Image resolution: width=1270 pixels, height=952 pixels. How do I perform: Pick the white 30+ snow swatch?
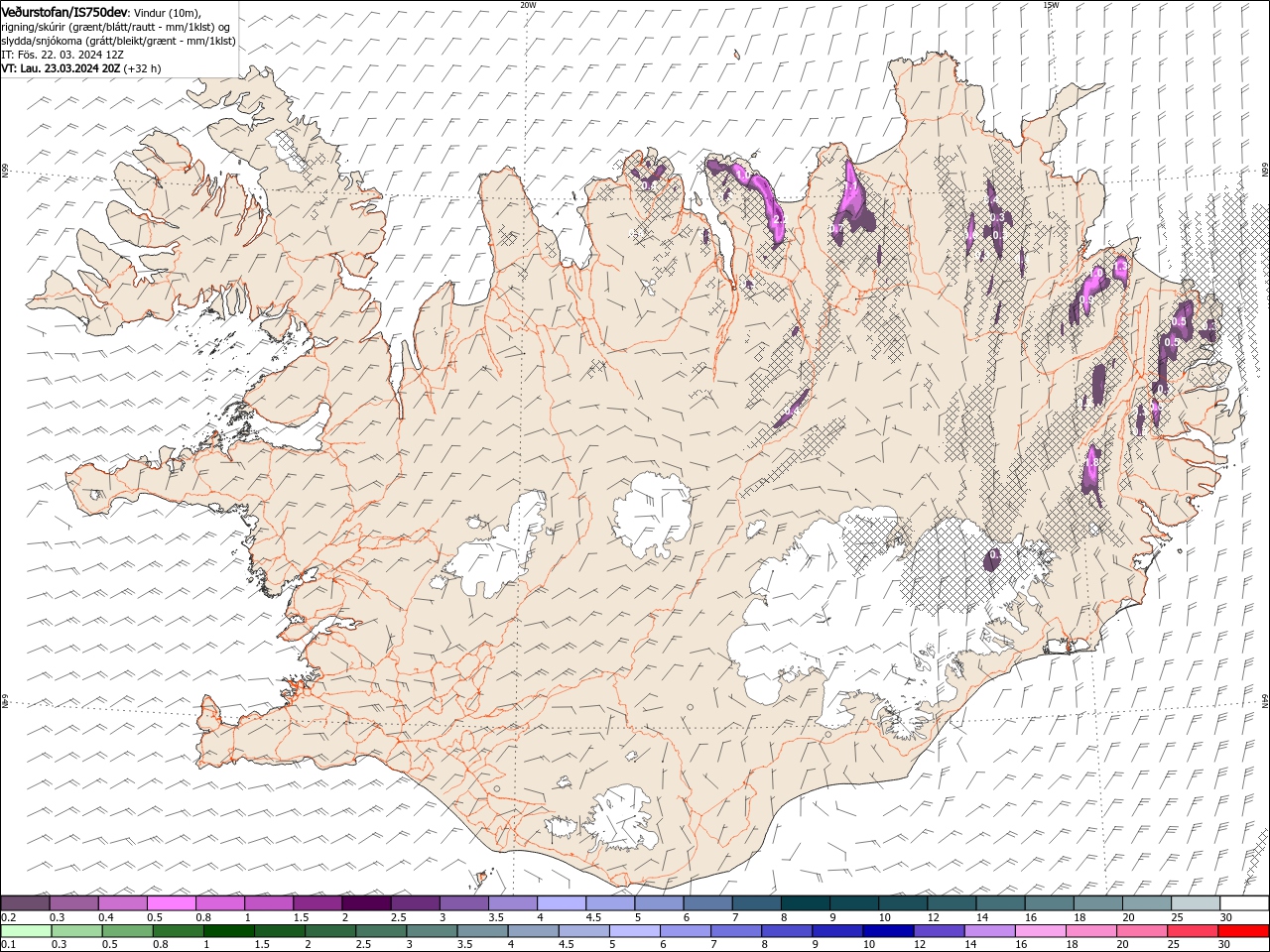pos(1244,903)
